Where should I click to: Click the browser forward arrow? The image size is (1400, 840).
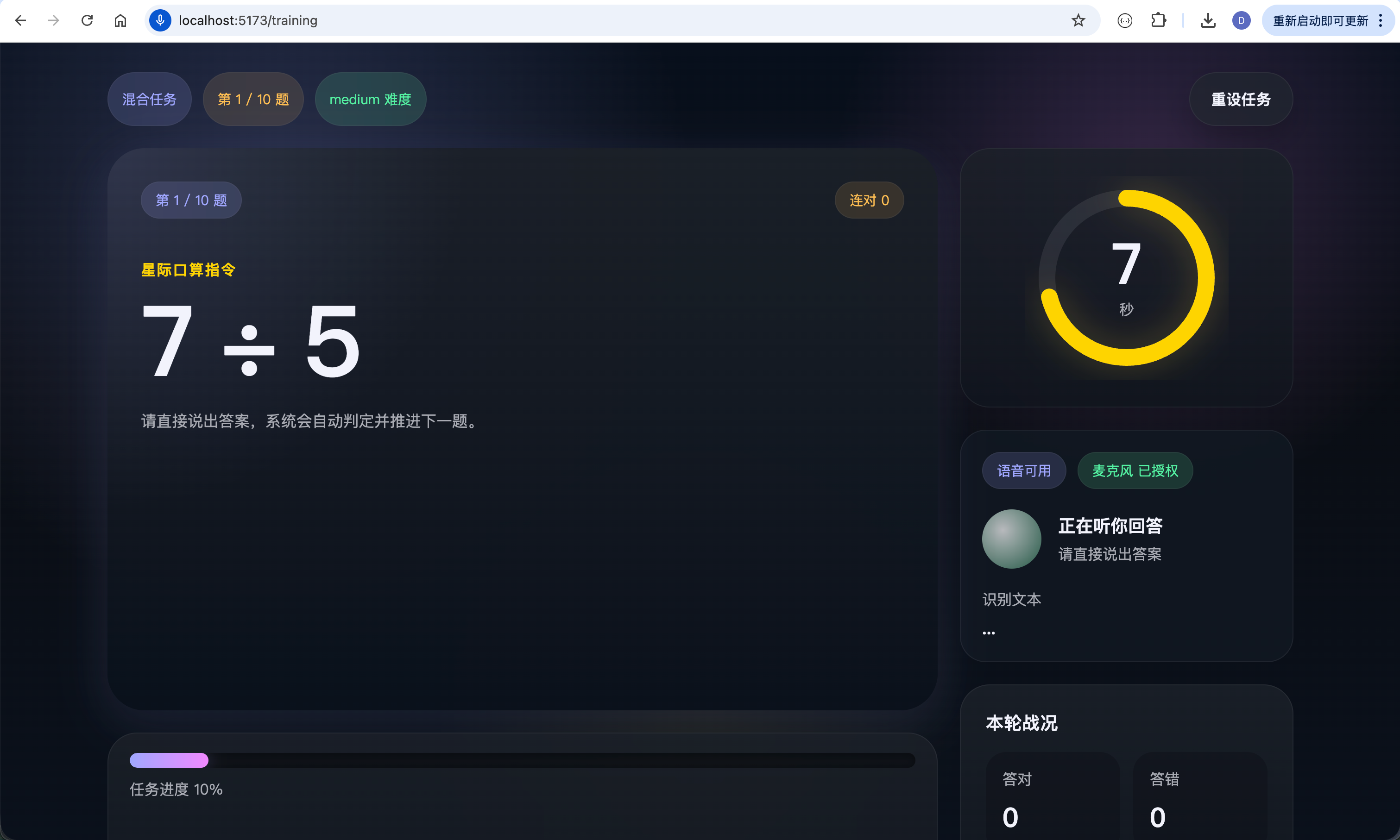point(54,21)
